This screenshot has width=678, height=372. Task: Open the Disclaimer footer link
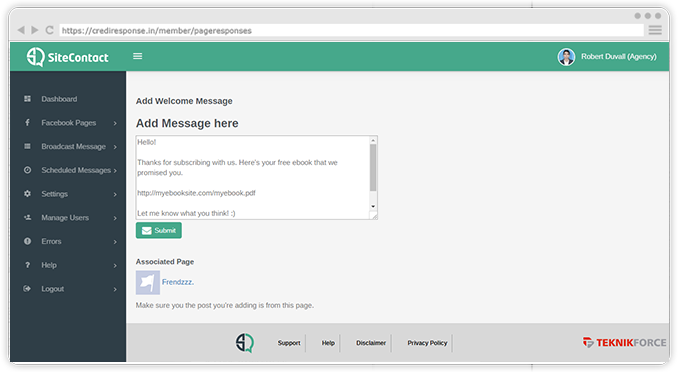[371, 343]
